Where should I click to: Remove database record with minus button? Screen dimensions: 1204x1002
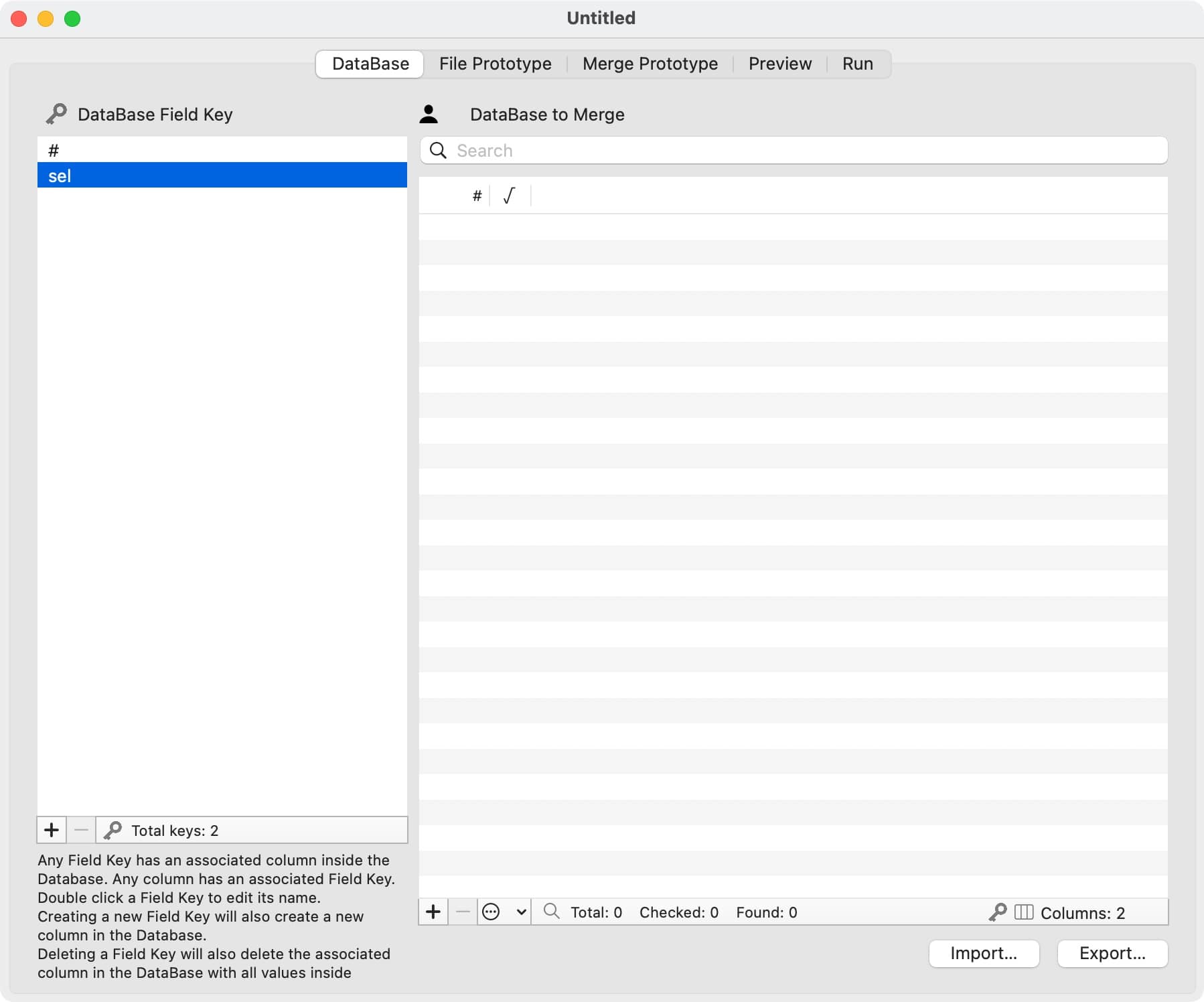click(463, 912)
